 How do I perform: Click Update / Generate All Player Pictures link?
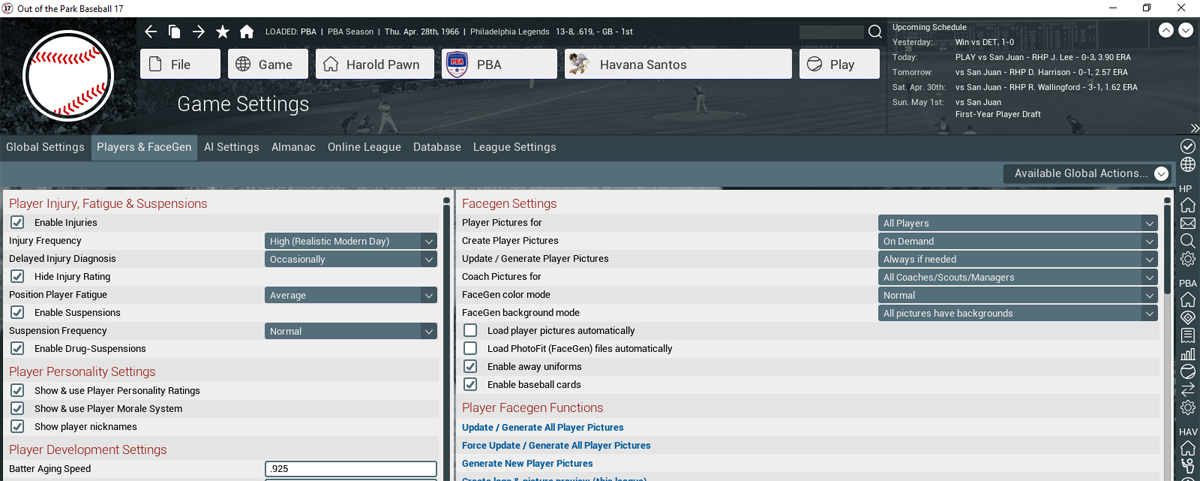tap(542, 427)
